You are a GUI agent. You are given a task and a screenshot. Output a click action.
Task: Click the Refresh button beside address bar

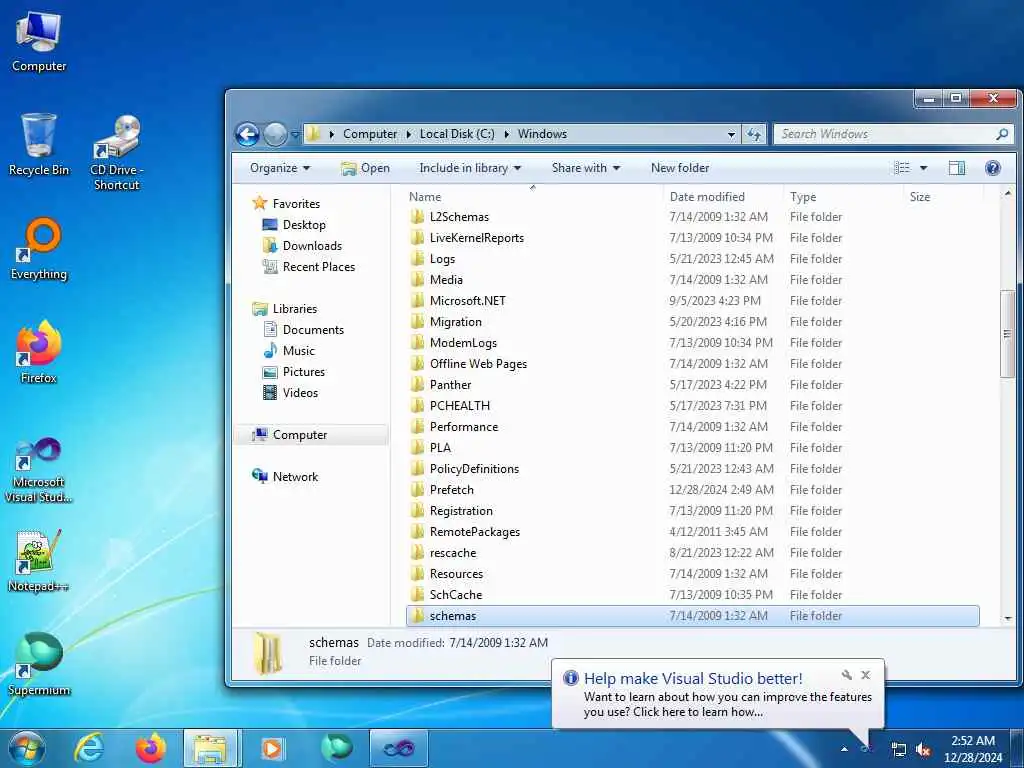(754, 135)
